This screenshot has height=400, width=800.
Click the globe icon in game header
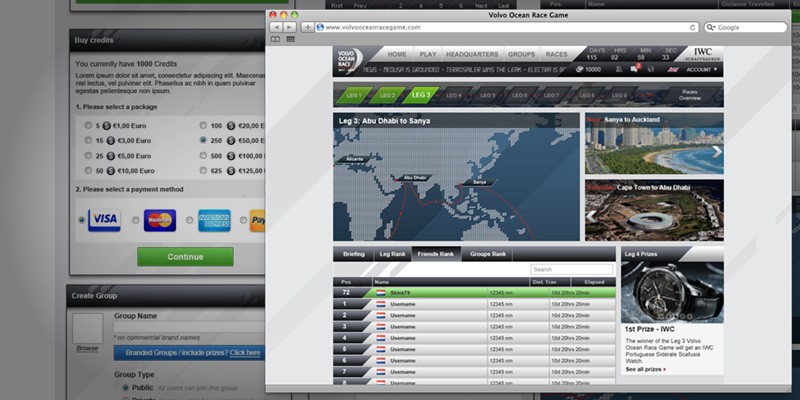651,69
